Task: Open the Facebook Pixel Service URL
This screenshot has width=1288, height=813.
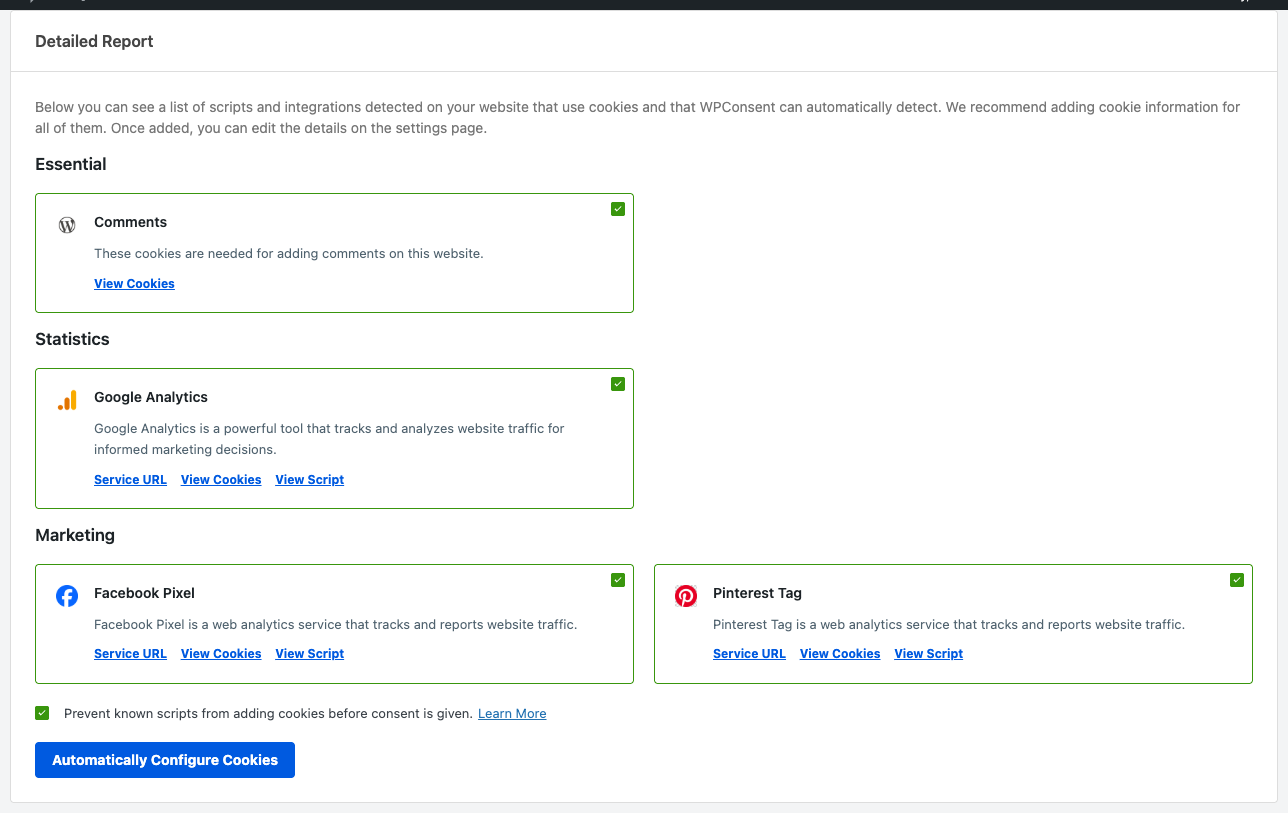Action: coord(130,653)
